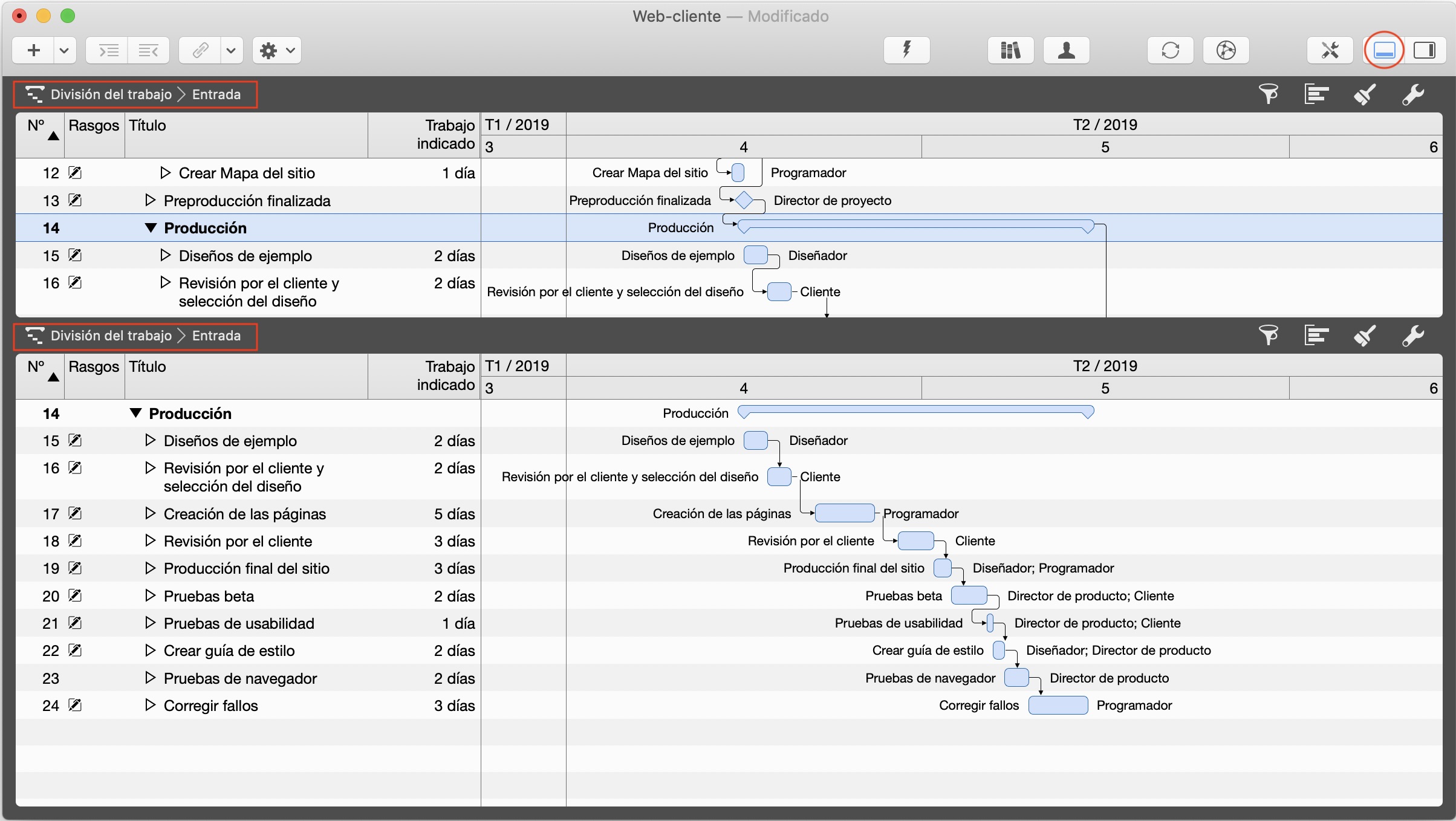The image size is (1456, 821).
Task: Click the Corregir fallos Gantt bar
Action: point(1058,706)
